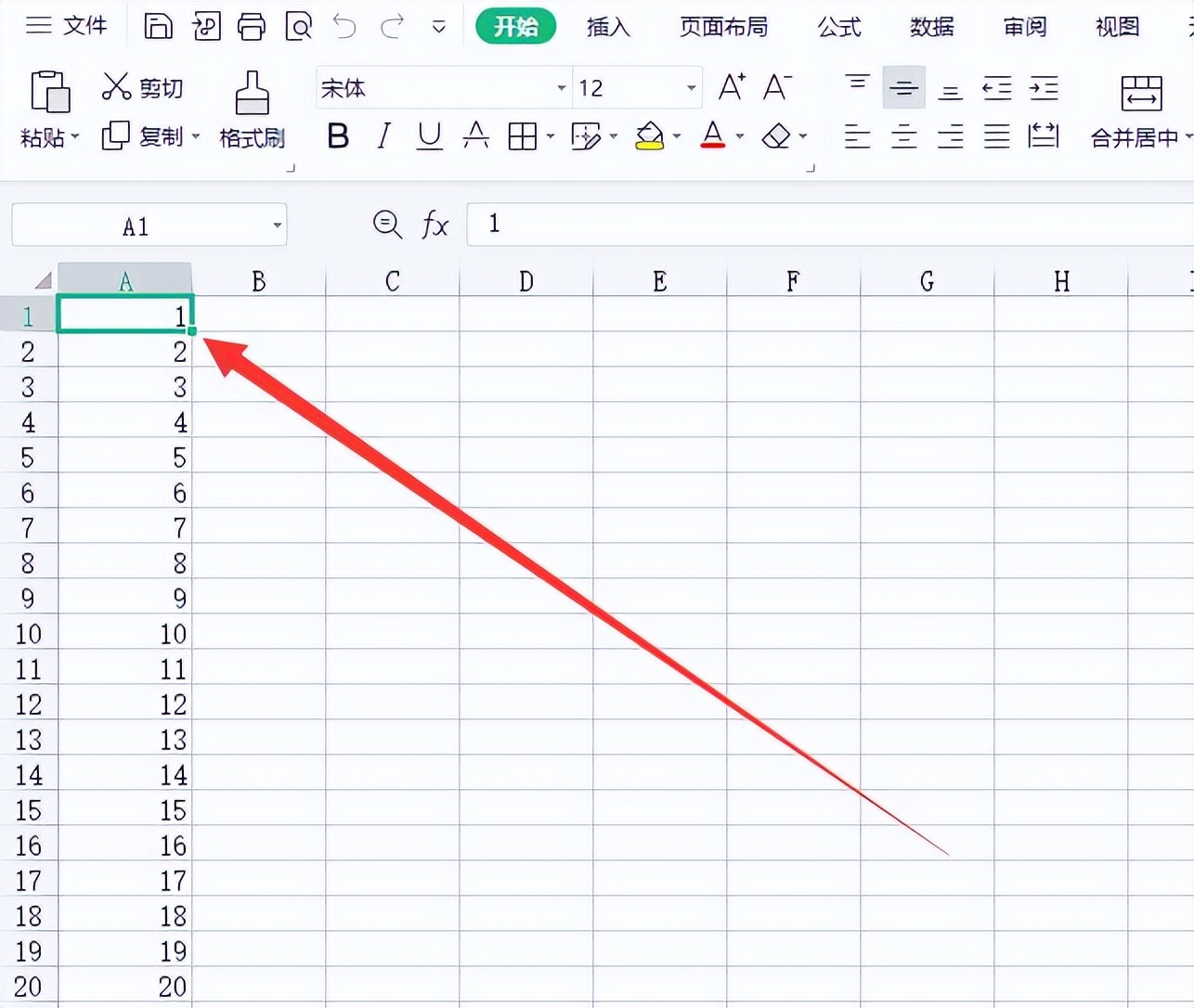
Task: Switch to the 公式 tab
Action: pos(839,27)
